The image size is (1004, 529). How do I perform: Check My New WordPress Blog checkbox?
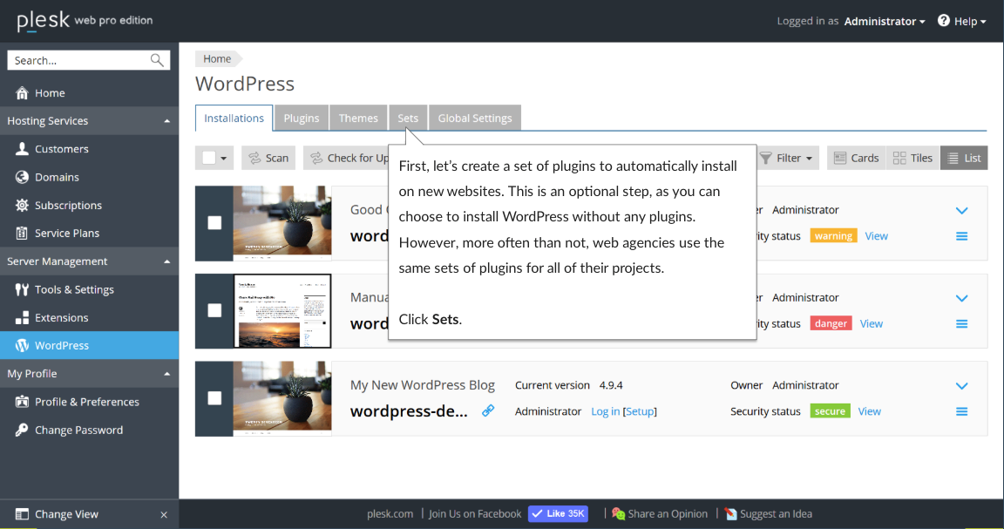click(x=215, y=398)
